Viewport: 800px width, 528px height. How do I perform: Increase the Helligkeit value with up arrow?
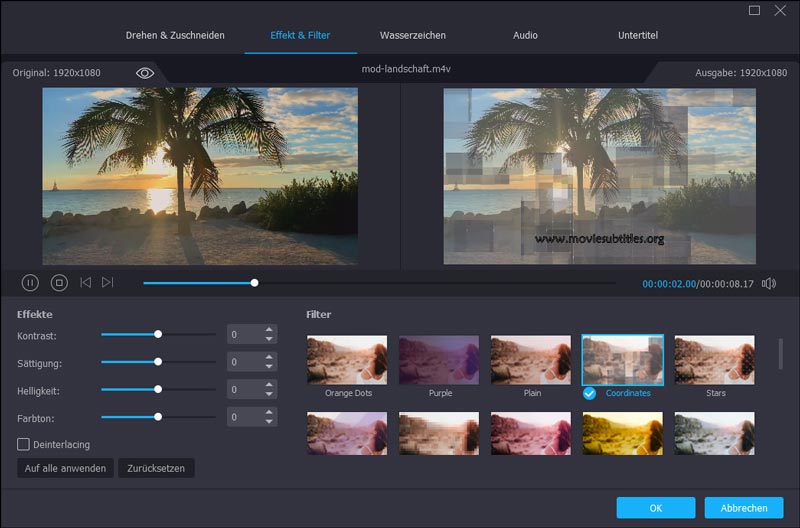(x=269, y=384)
